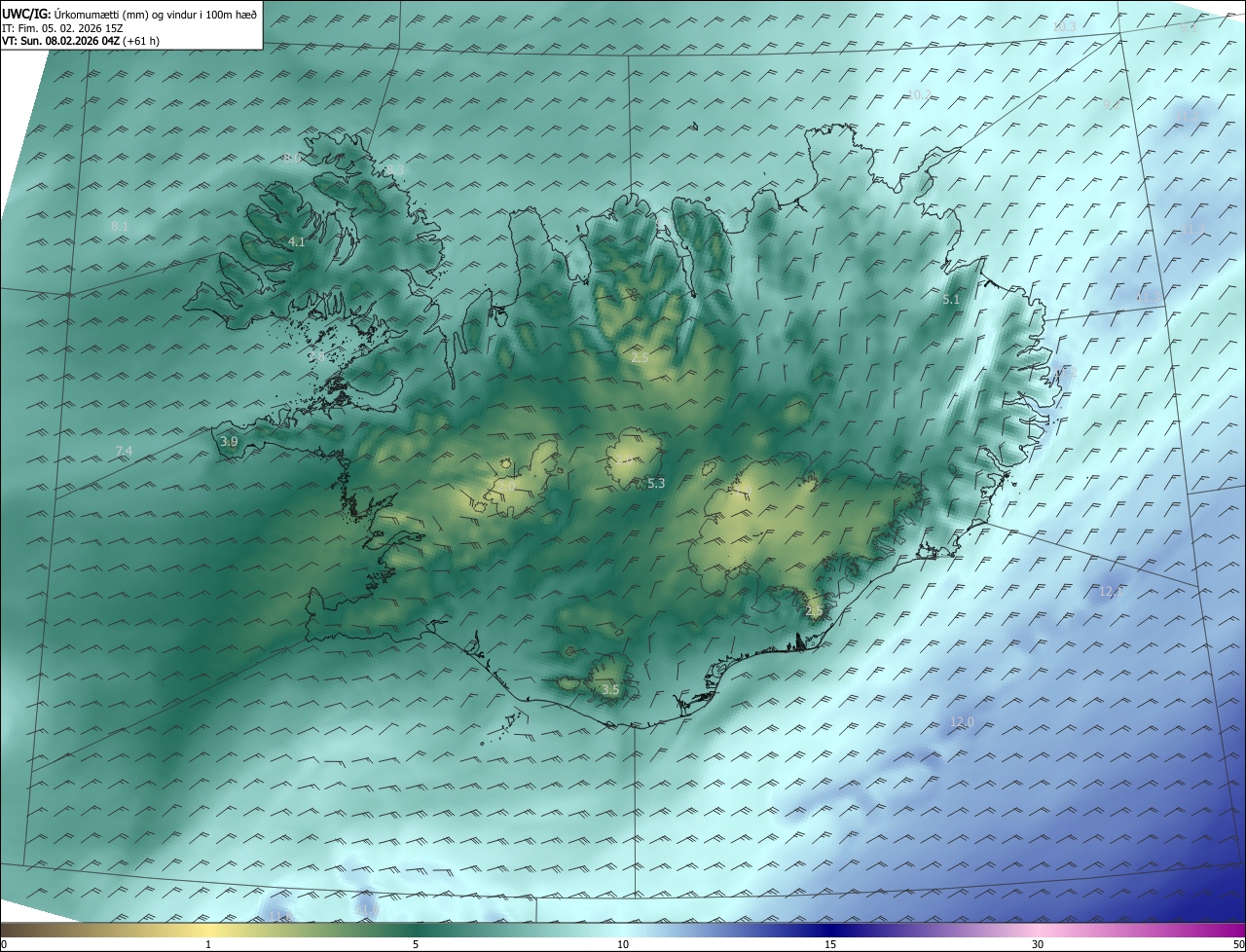Screen dimensions: 1246x952
Task: Click the 'VT: Sun. 08.02.2026 04Z (+61 h)' line
Action: pyautogui.click(x=81, y=41)
